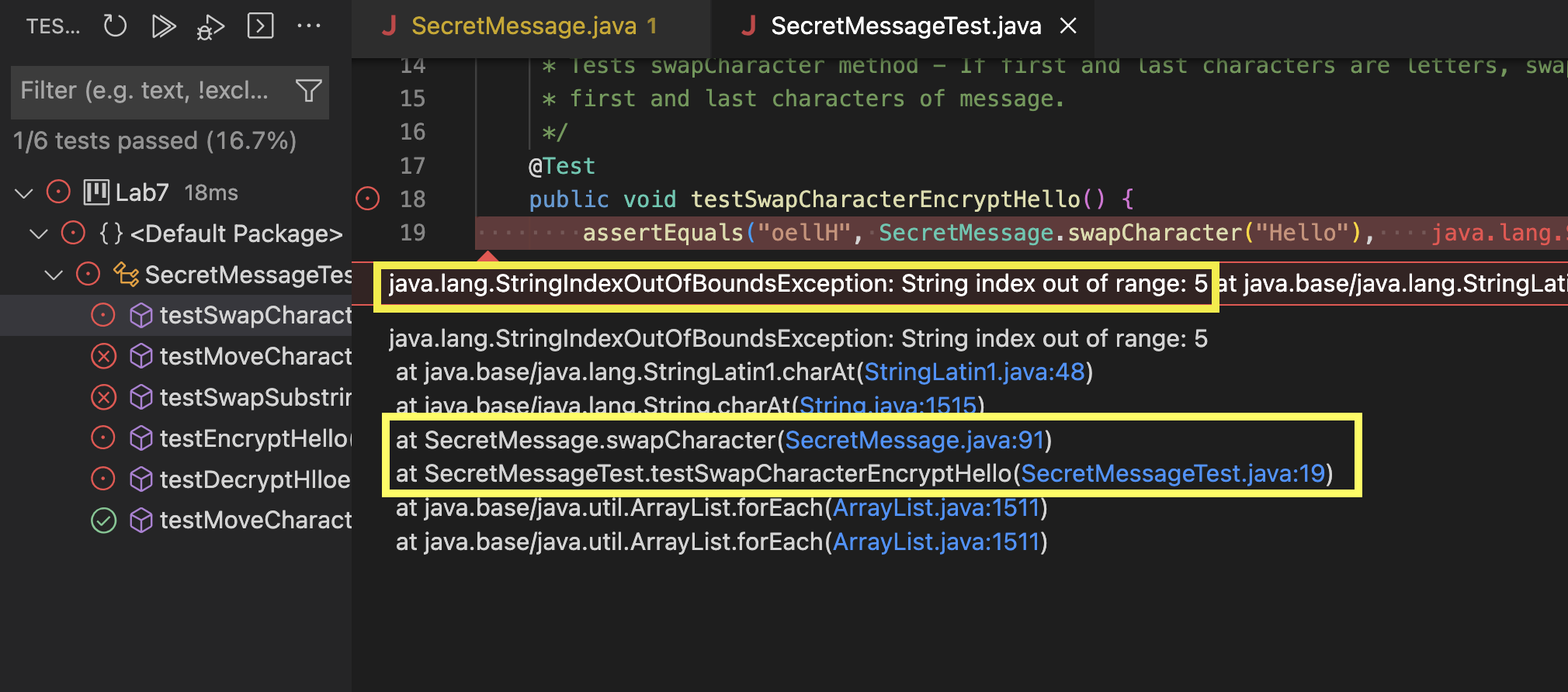Collapse the SecretMessageTest class node
1568x692 pixels.
coord(54,275)
